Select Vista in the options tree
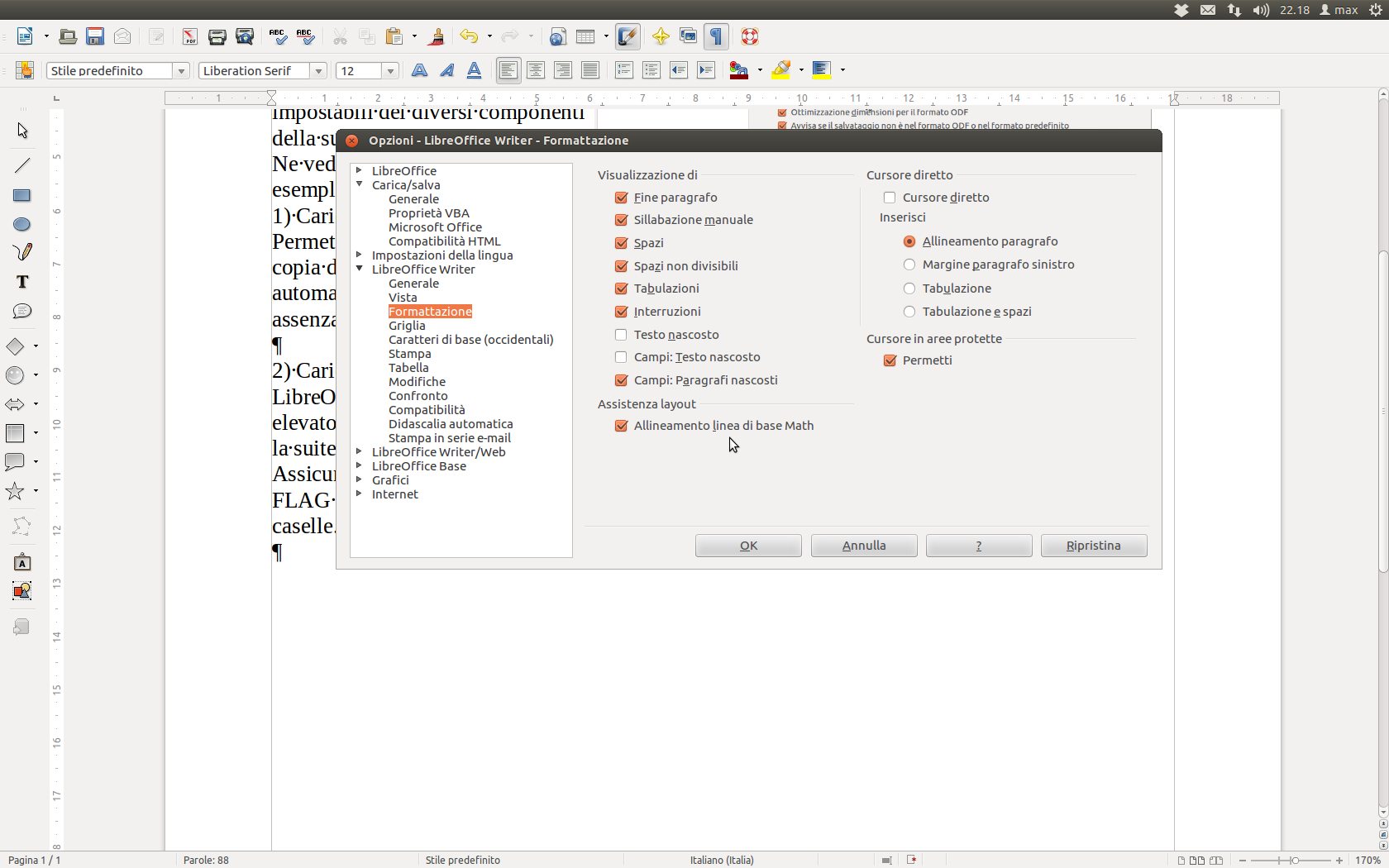Image resolution: width=1389 pixels, height=868 pixels. (403, 298)
